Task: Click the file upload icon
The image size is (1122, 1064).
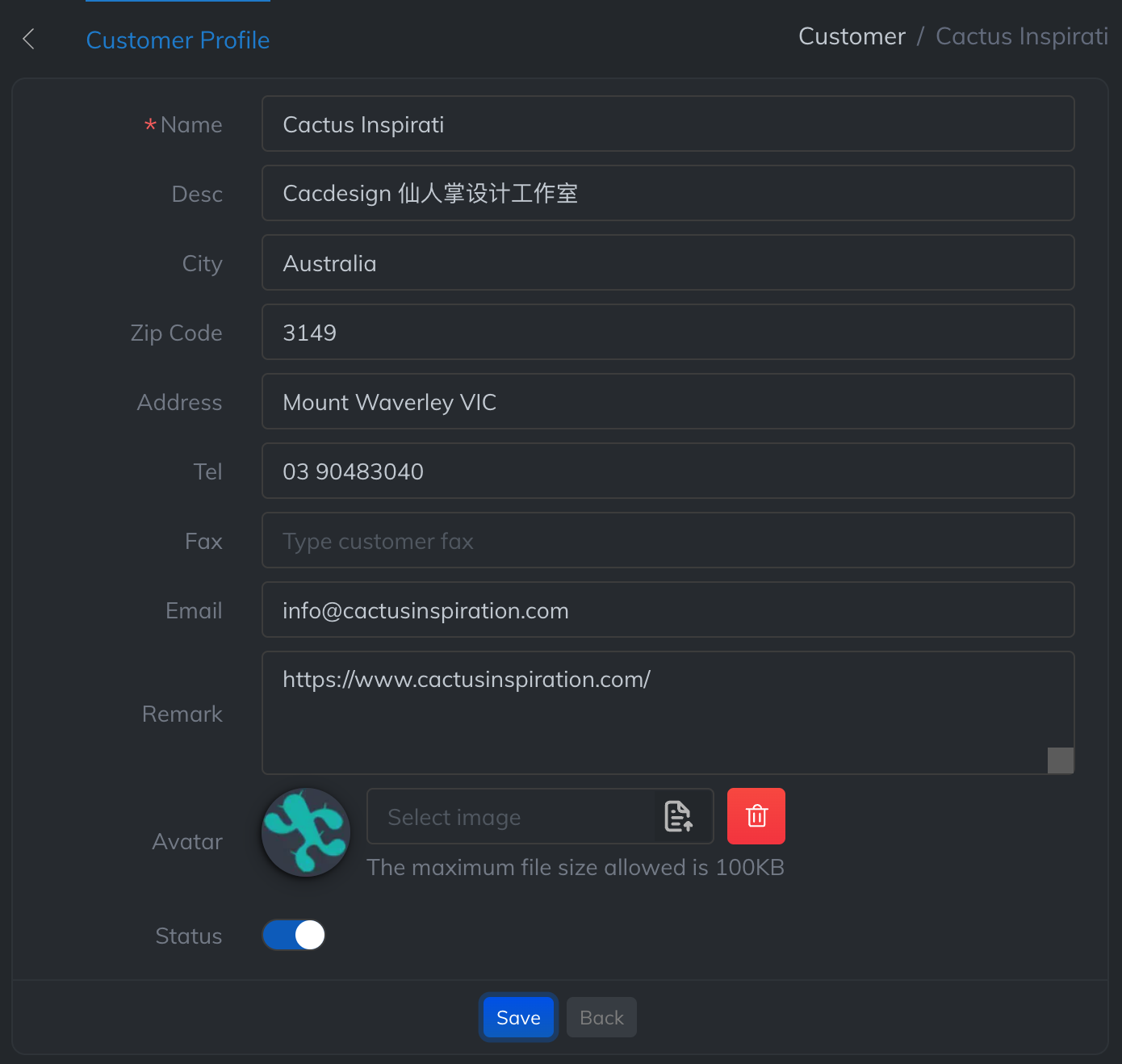Action: [678, 816]
